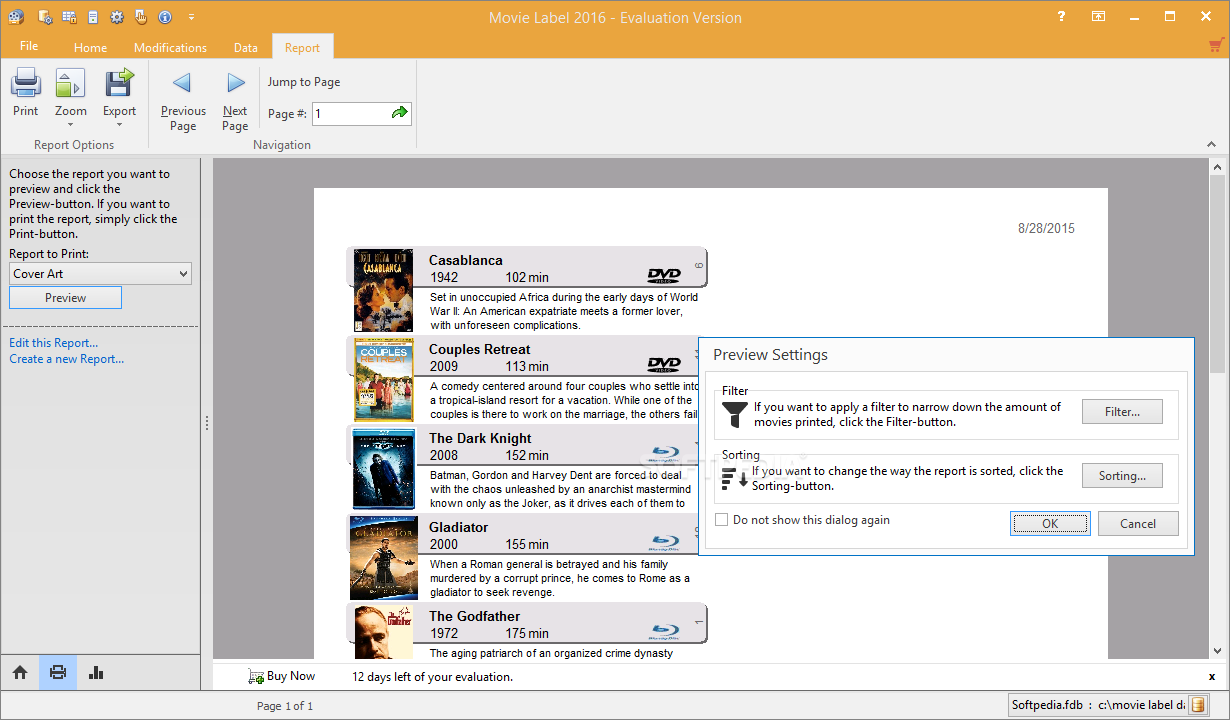The width and height of the screenshot is (1230, 720).
Task: Switch to the Data tab
Action: click(x=246, y=47)
